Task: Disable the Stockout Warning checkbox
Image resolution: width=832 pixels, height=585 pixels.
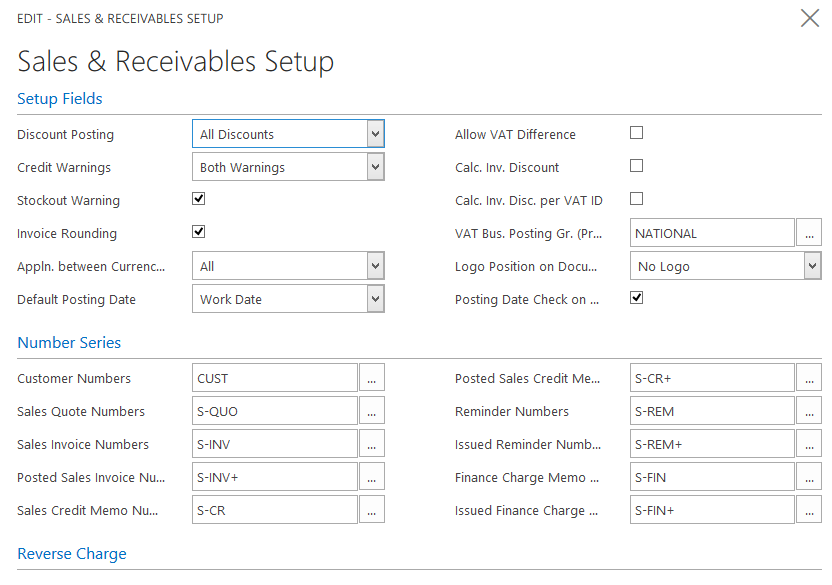Action: pos(199,199)
